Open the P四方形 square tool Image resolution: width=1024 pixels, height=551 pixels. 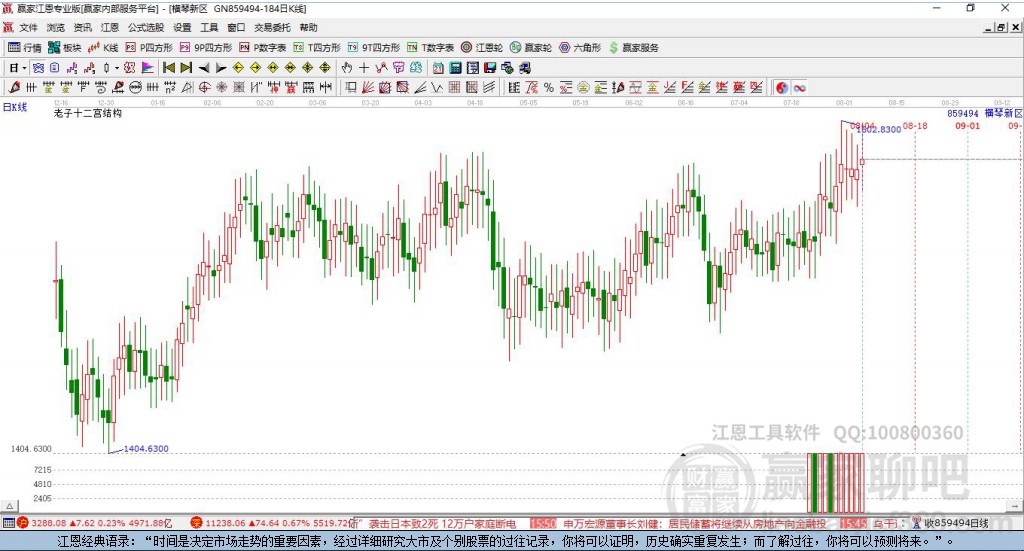tap(148, 47)
